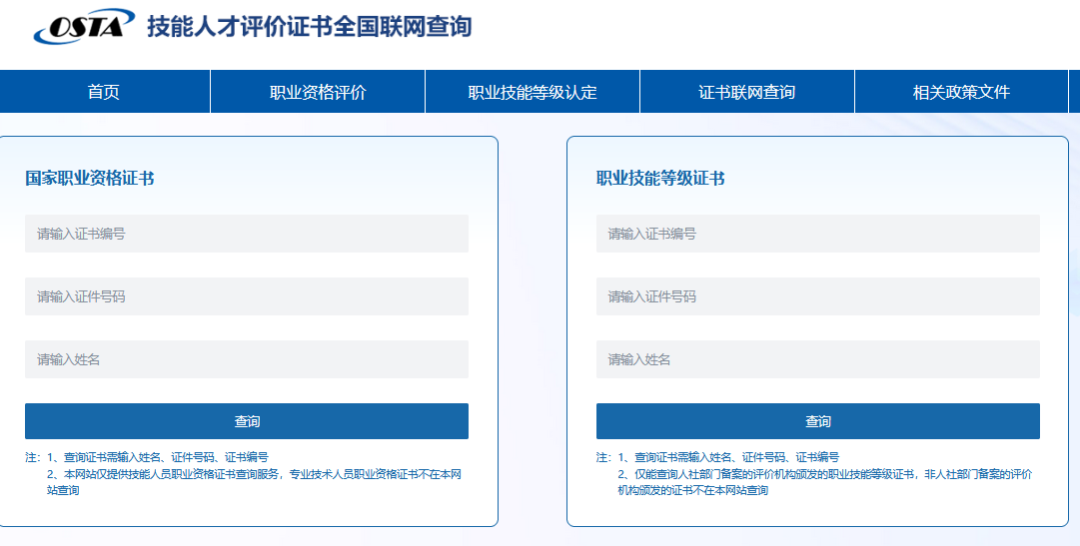Screen dimensions: 1080x546
Task: Click the 职业技能等级证书 heading
Action: click(661, 178)
